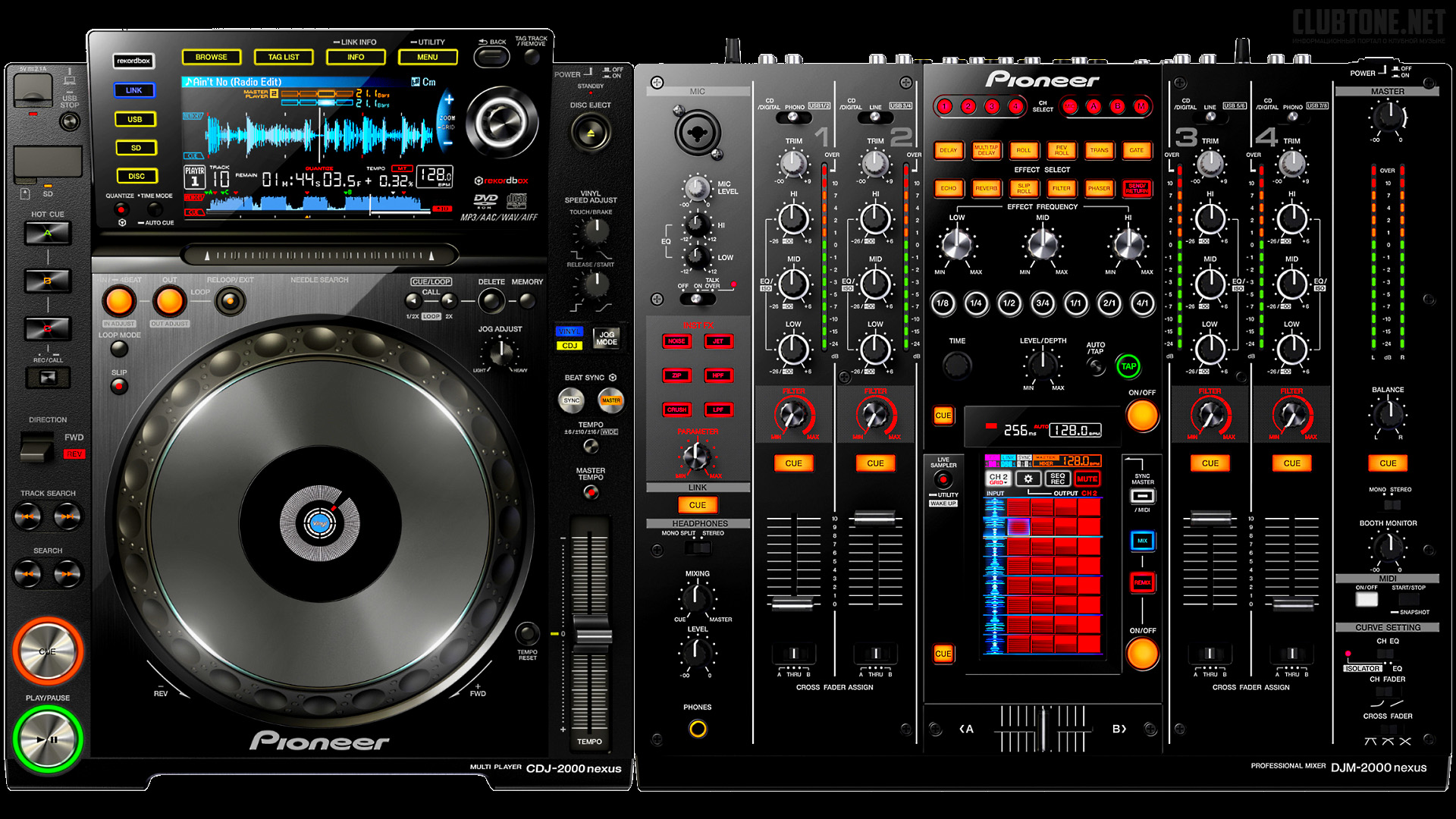Open the MENU tab on the CDJ
1456x819 pixels.
coord(428,57)
